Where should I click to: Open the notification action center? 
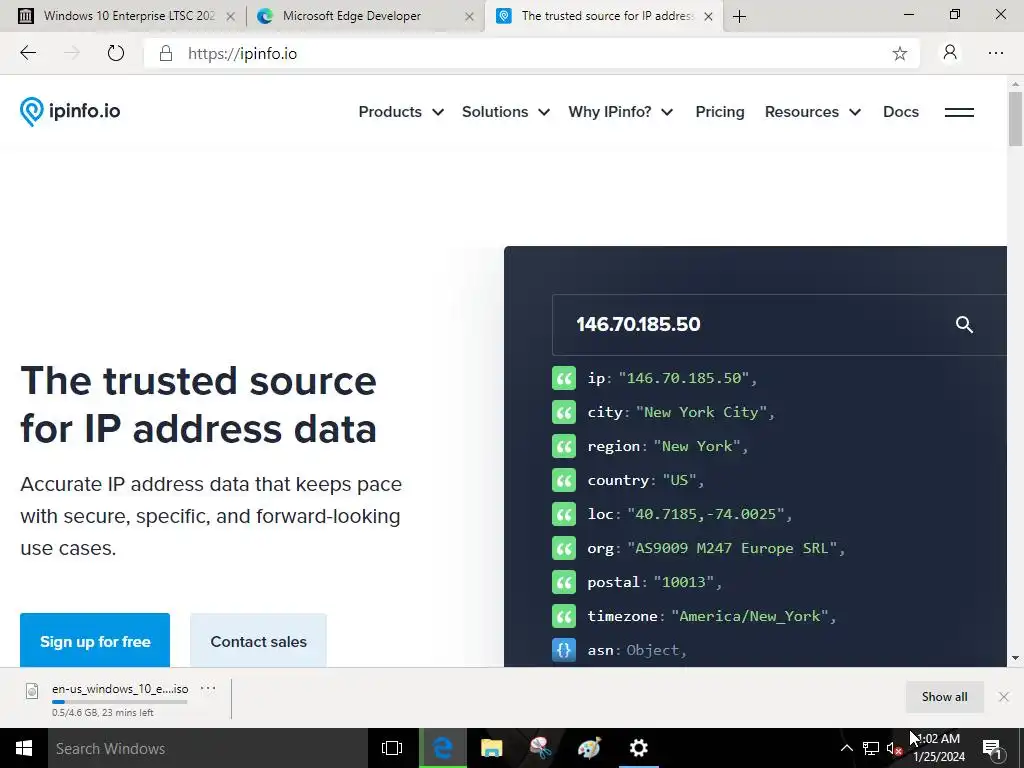point(993,749)
